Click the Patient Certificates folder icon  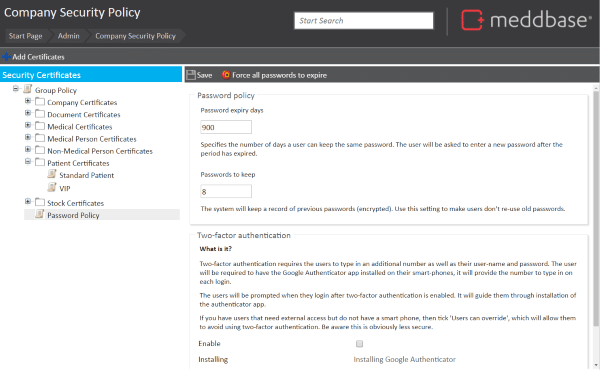point(40,162)
